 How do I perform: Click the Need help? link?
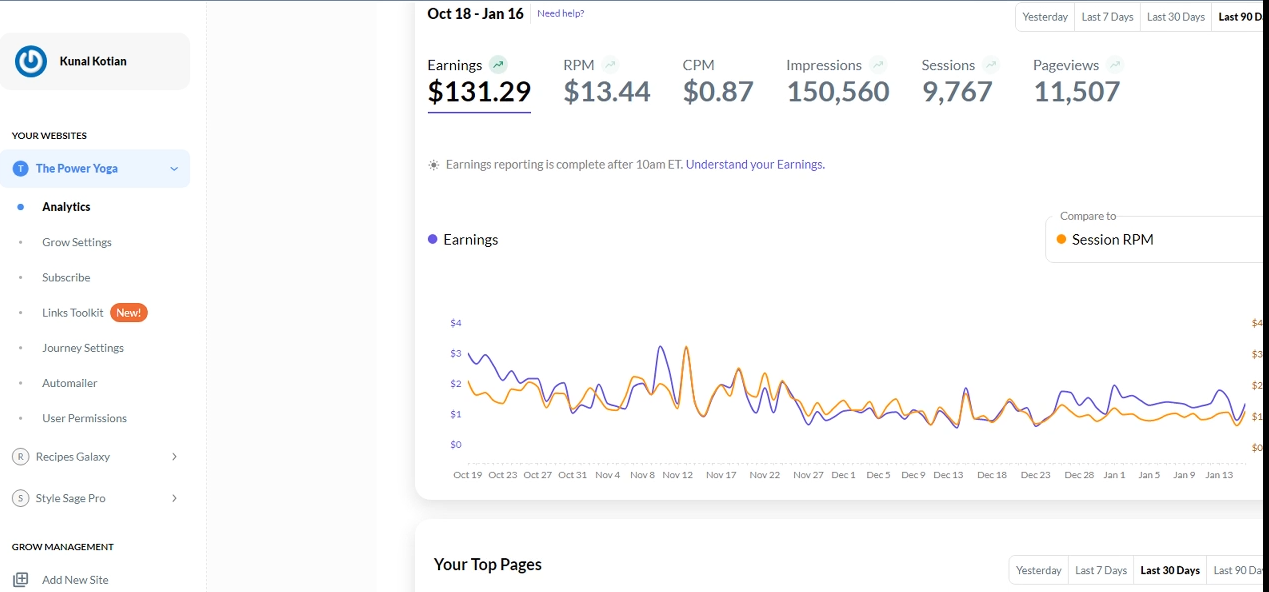[x=561, y=14]
